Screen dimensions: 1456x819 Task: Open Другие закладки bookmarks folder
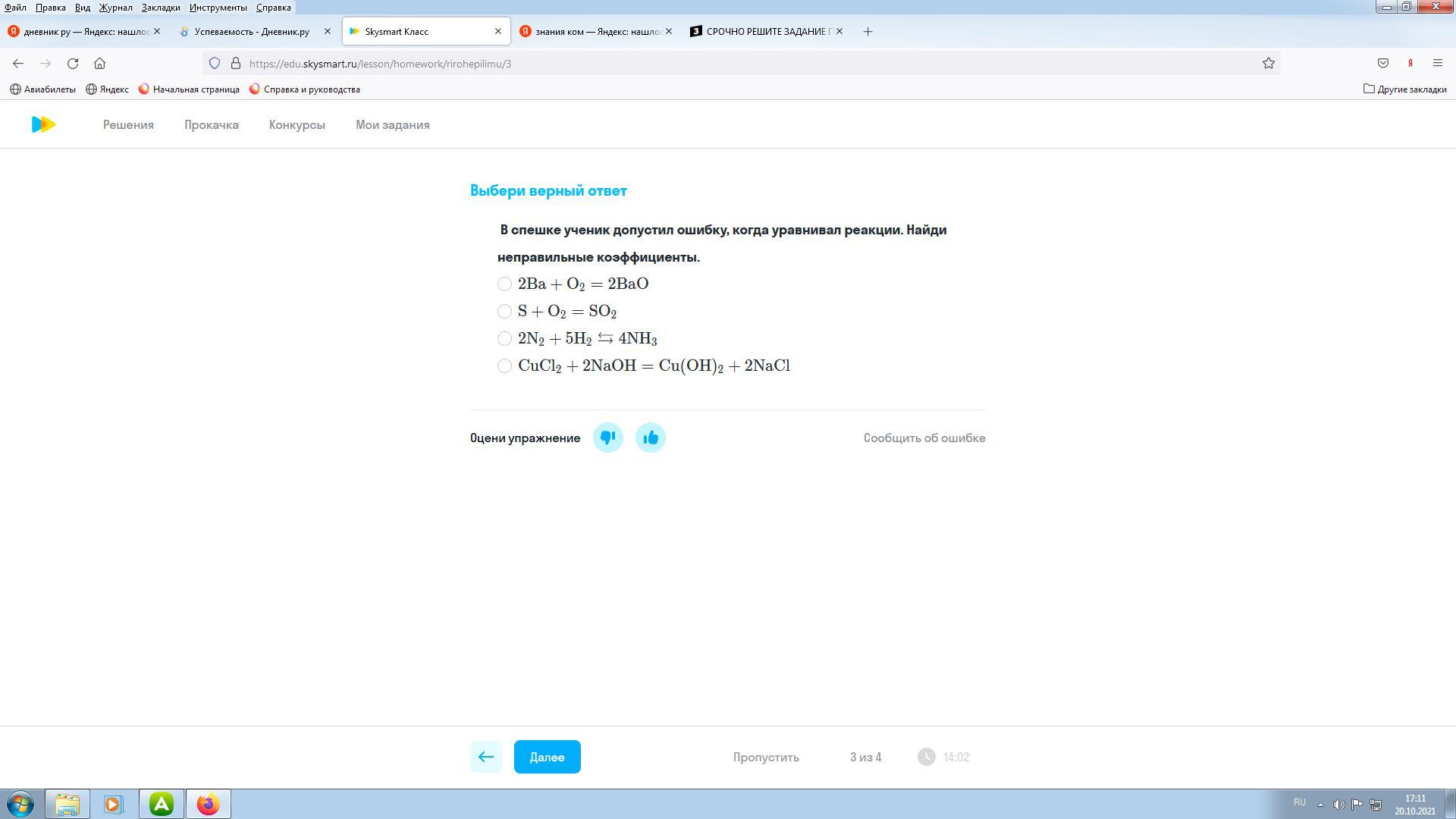coord(1404,89)
